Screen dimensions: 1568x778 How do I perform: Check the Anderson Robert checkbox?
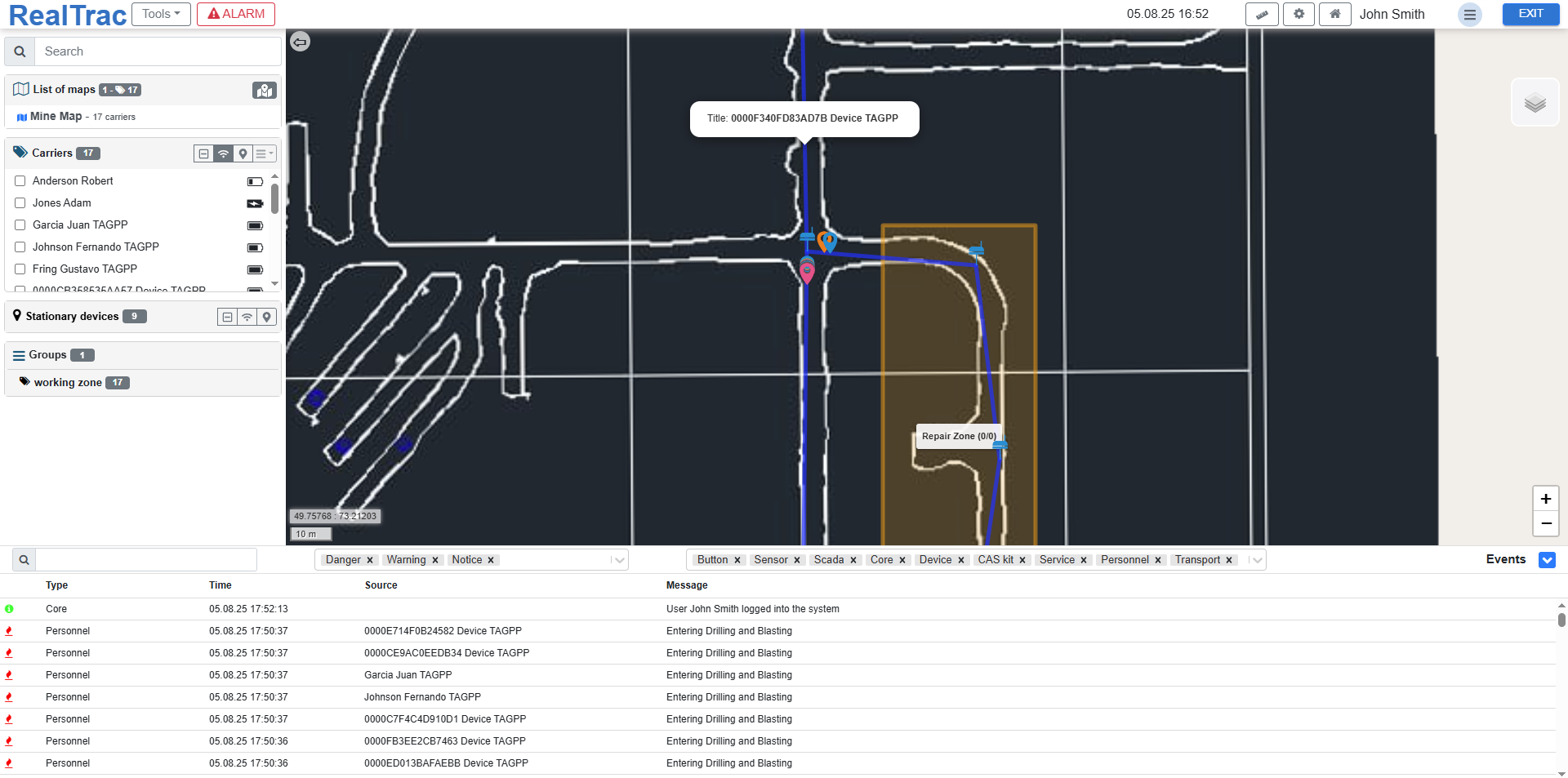(20, 181)
